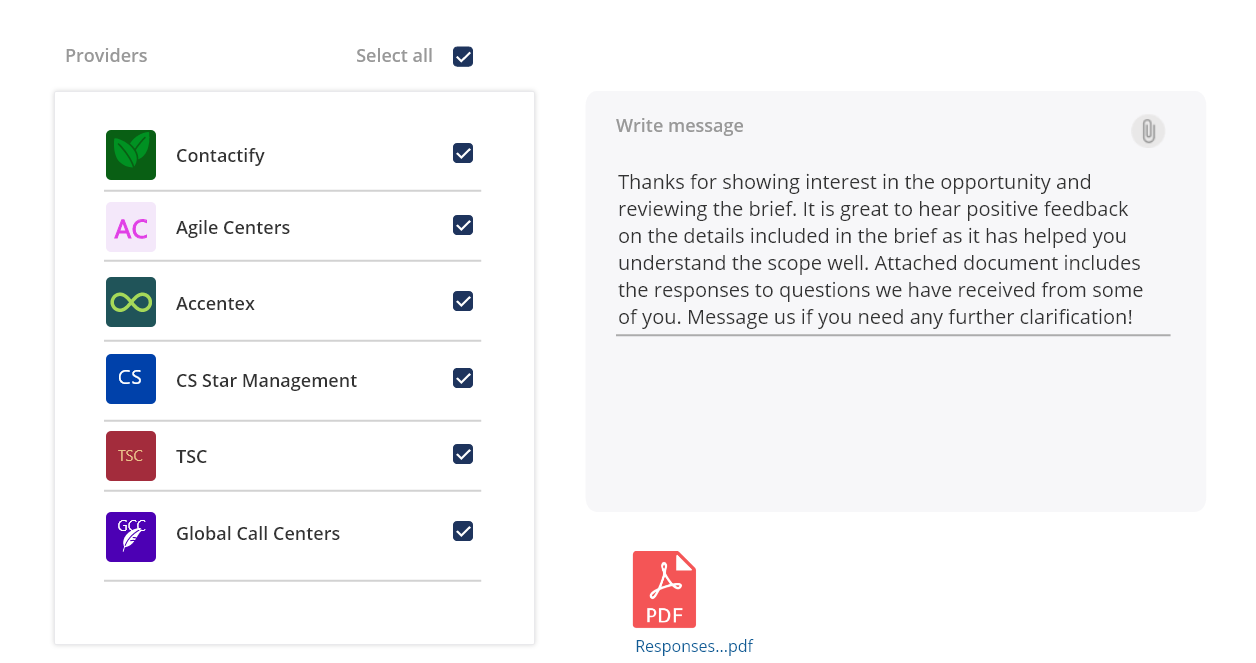This screenshot has width=1256, height=663.
Task: Uncheck Global Call Centers
Action: point(462,531)
